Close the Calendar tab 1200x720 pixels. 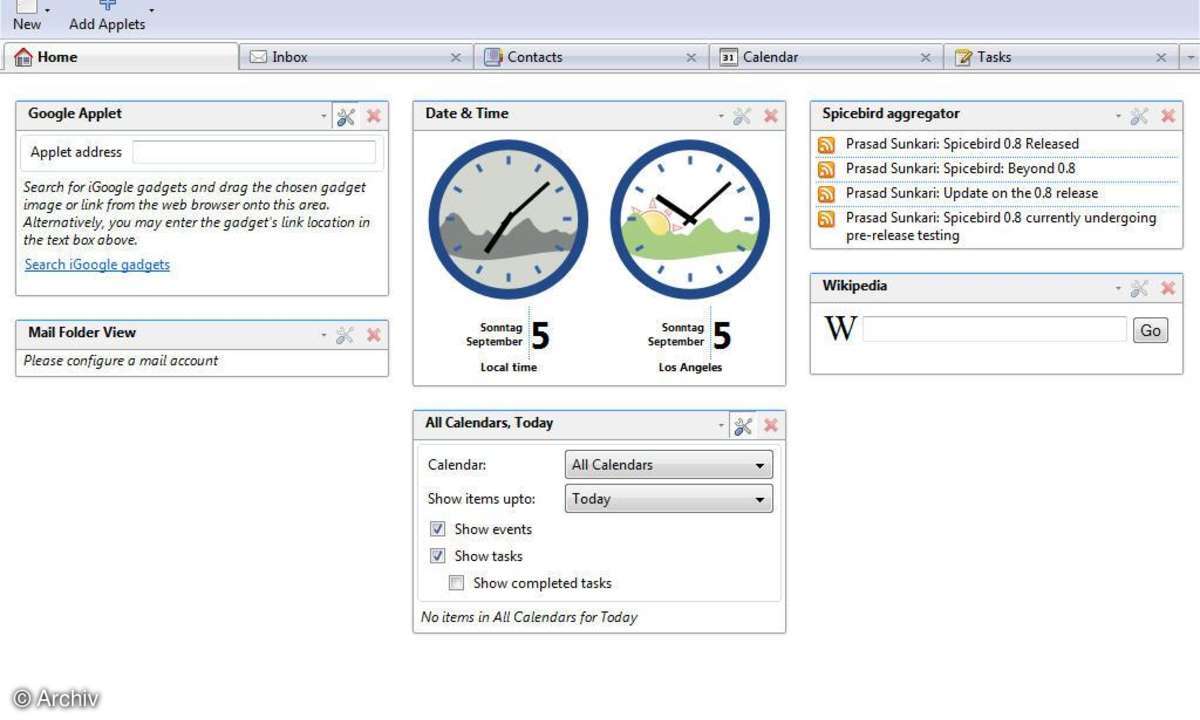[926, 58]
